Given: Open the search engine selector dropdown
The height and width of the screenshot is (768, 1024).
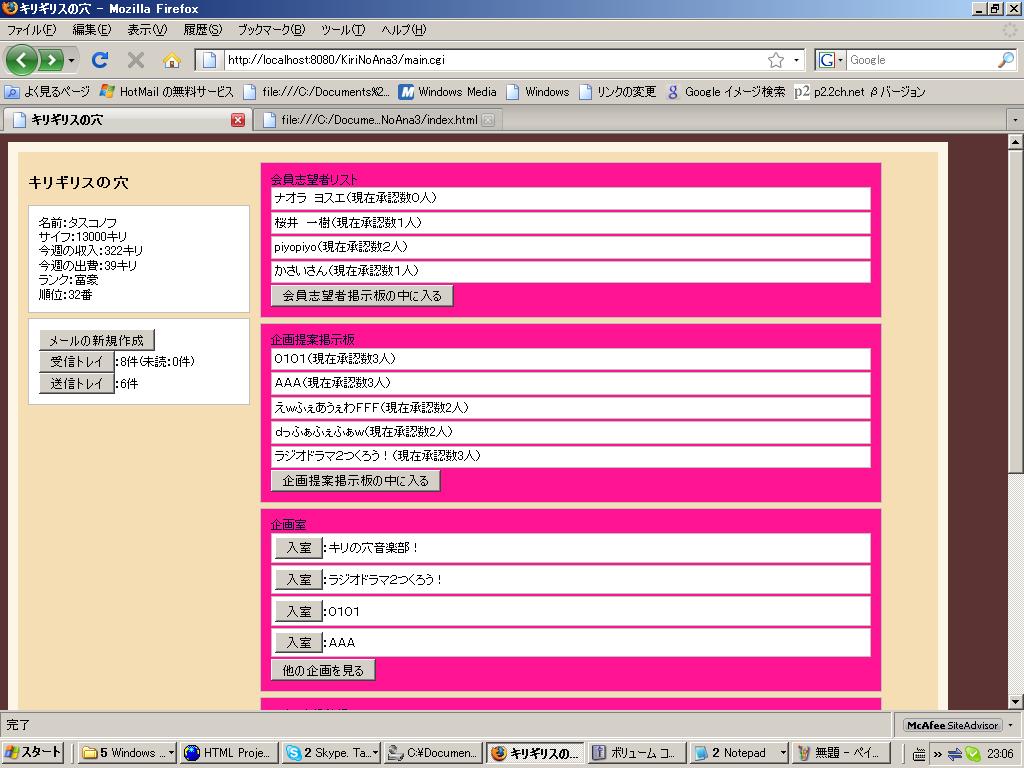Looking at the screenshot, I should (831, 60).
